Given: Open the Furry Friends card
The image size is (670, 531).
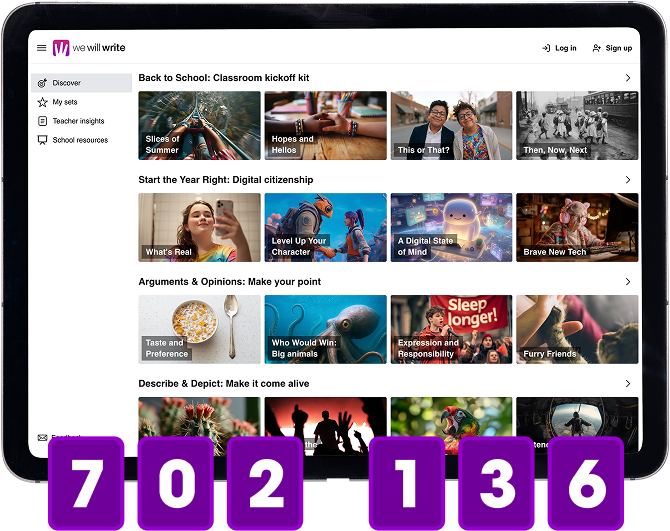Looking at the screenshot, I should pyautogui.click(x=577, y=329).
